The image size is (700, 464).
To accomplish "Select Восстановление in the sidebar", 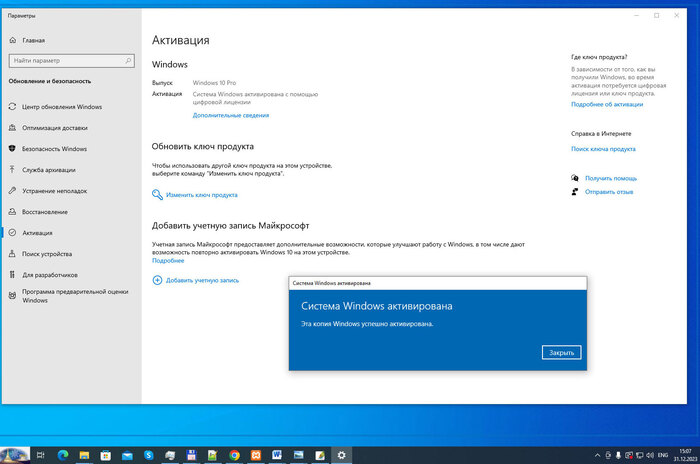I will [x=45, y=212].
